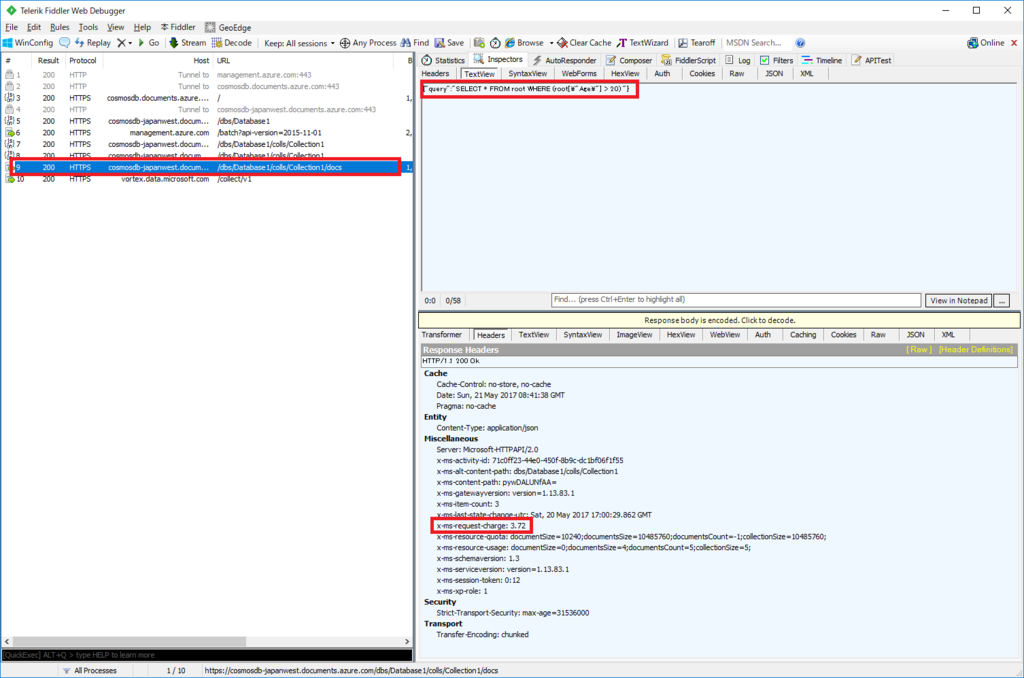Click the Go resume button
This screenshot has height=678, width=1024.
pos(148,43)
